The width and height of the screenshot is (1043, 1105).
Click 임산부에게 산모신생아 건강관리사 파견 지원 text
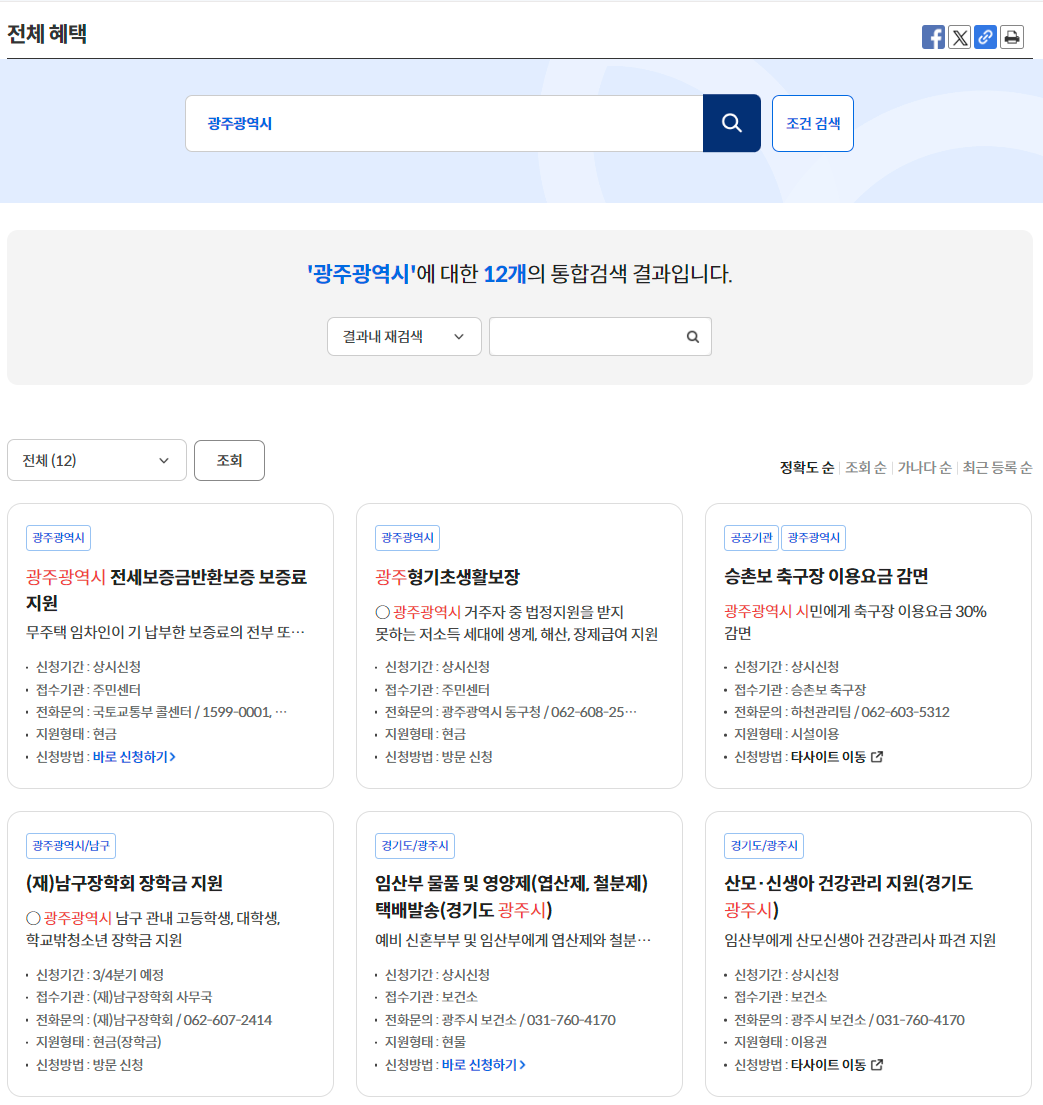[x=860, y=940]
